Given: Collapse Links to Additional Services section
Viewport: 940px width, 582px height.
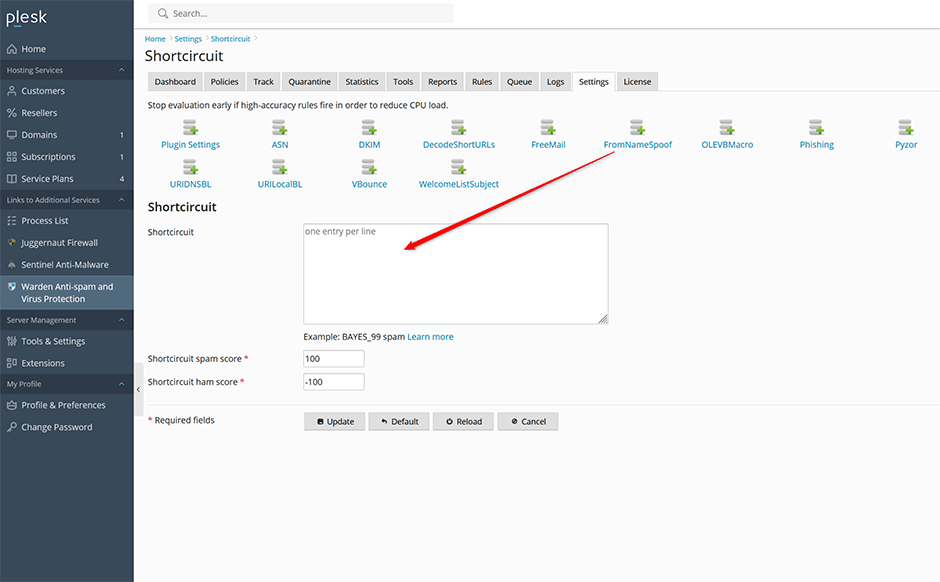Looking at the screenshot, I should 121,200.
